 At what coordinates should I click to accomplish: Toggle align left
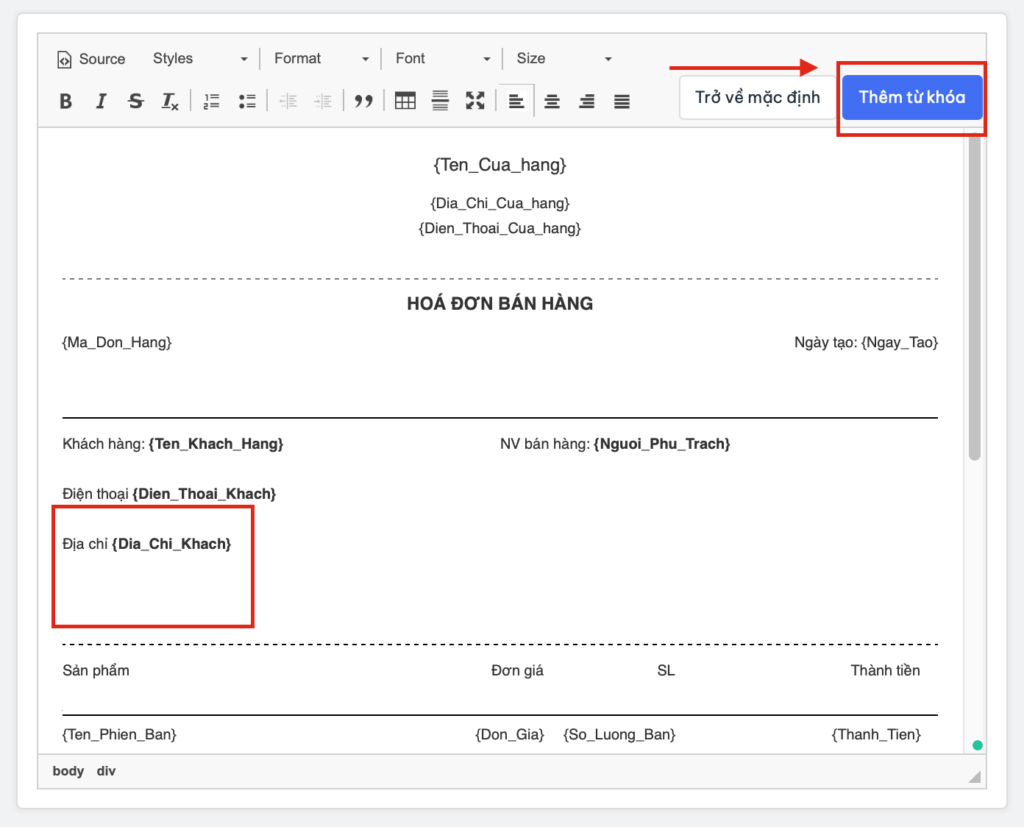point(516,101)
